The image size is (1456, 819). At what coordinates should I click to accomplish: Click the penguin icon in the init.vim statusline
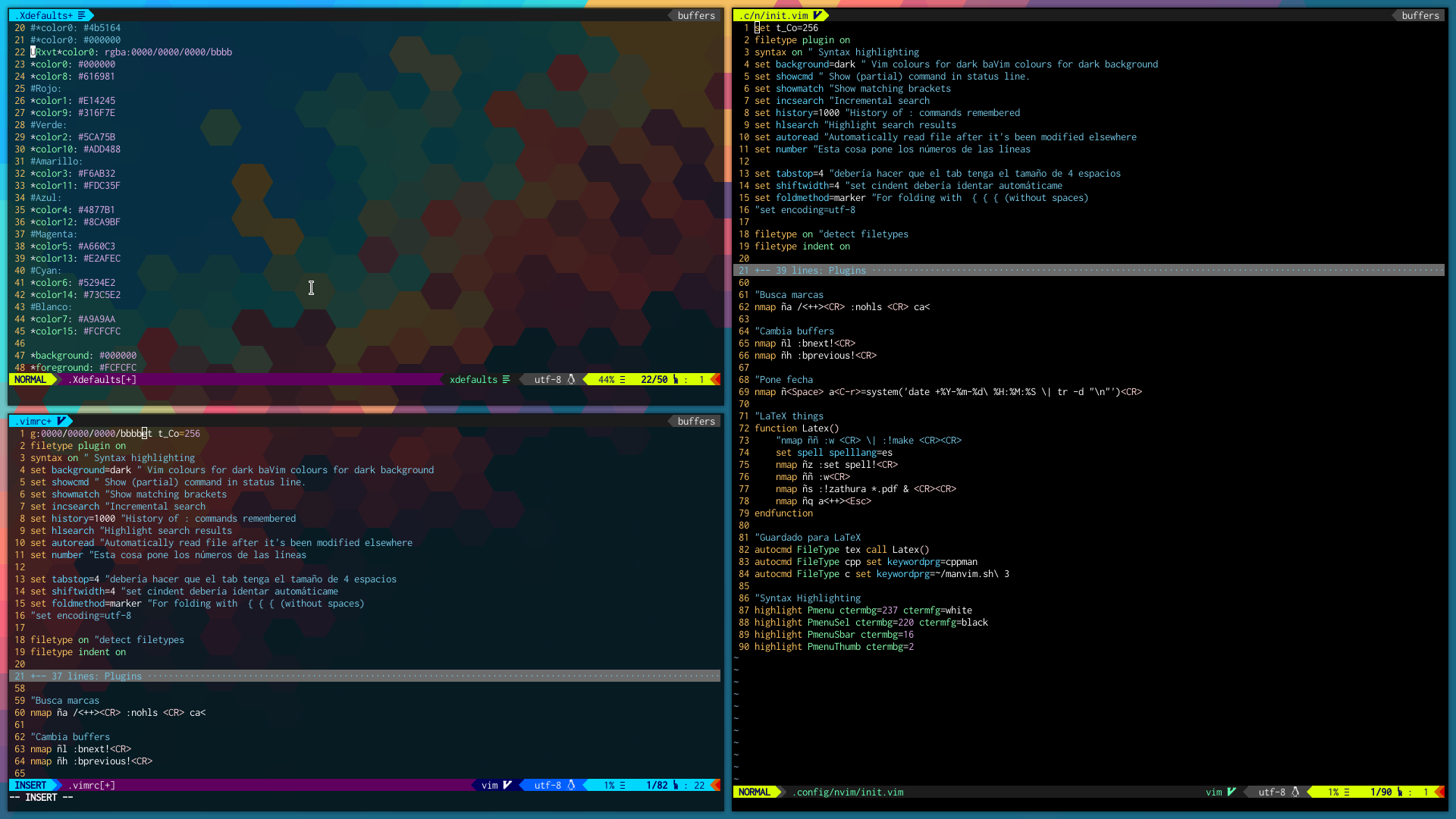pos(1294,792)
